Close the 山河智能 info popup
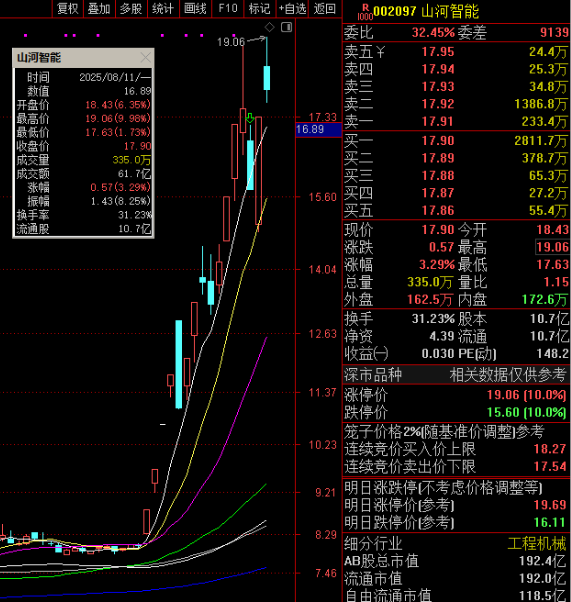571x602 pixels. (x=146, y=58)
